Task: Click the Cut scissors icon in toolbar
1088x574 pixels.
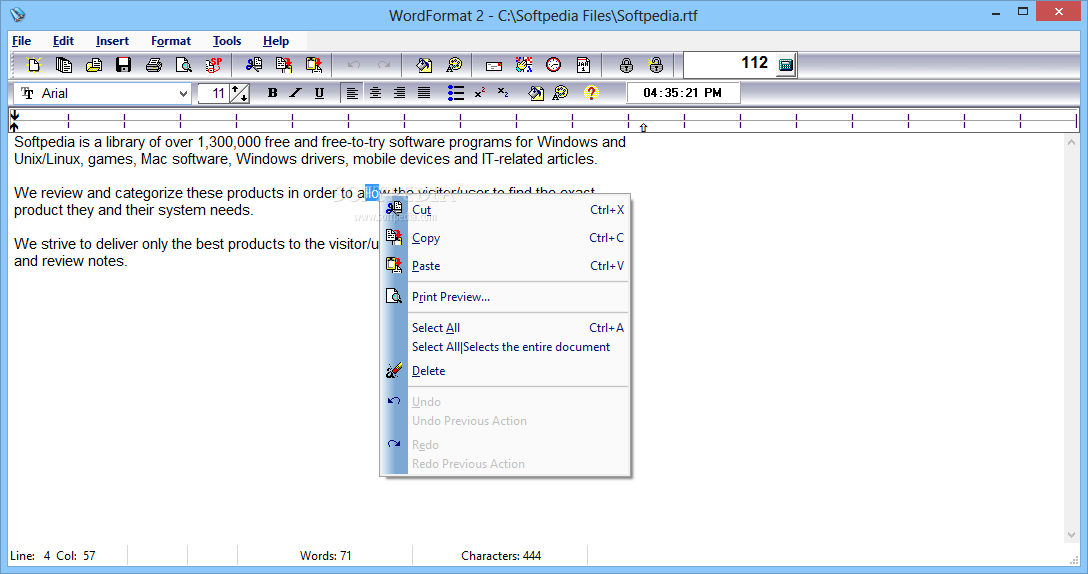Action: 254,65
